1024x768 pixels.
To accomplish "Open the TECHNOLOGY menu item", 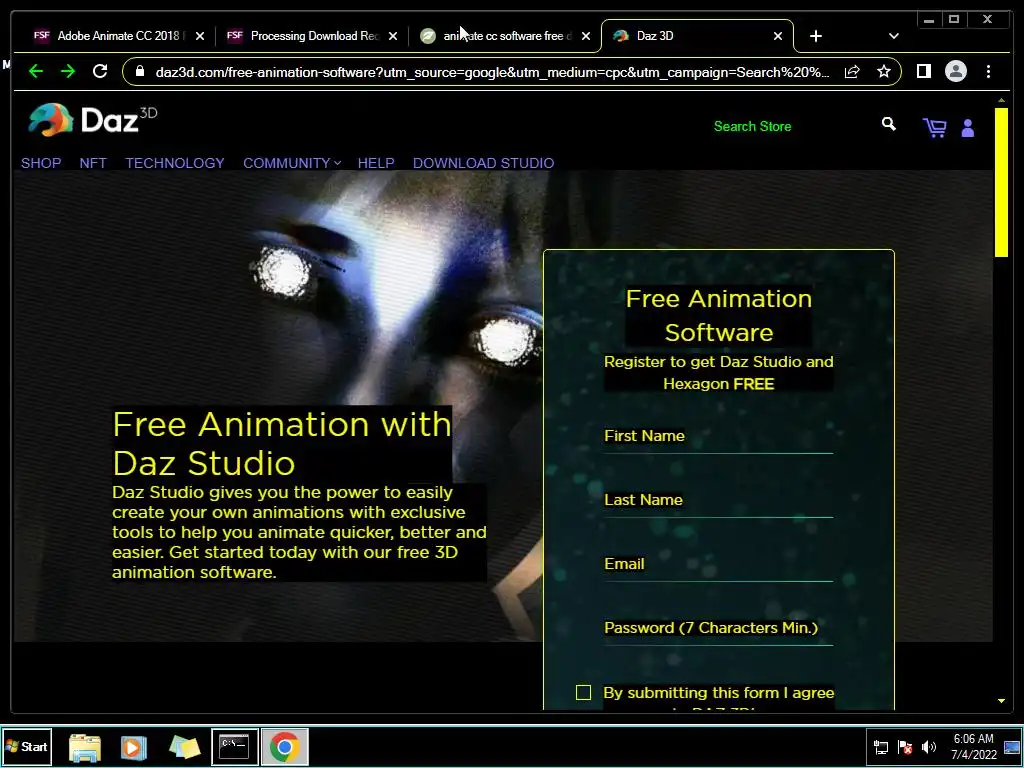I will tap(175, 163).
